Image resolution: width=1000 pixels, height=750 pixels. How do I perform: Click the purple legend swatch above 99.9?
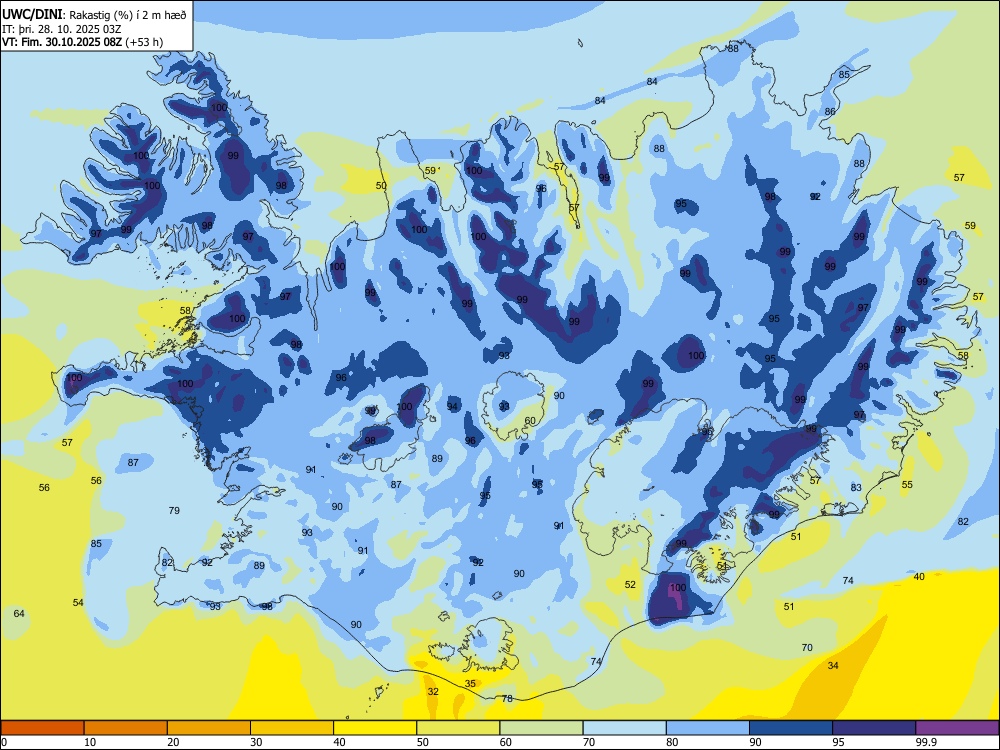coord(957,728)
